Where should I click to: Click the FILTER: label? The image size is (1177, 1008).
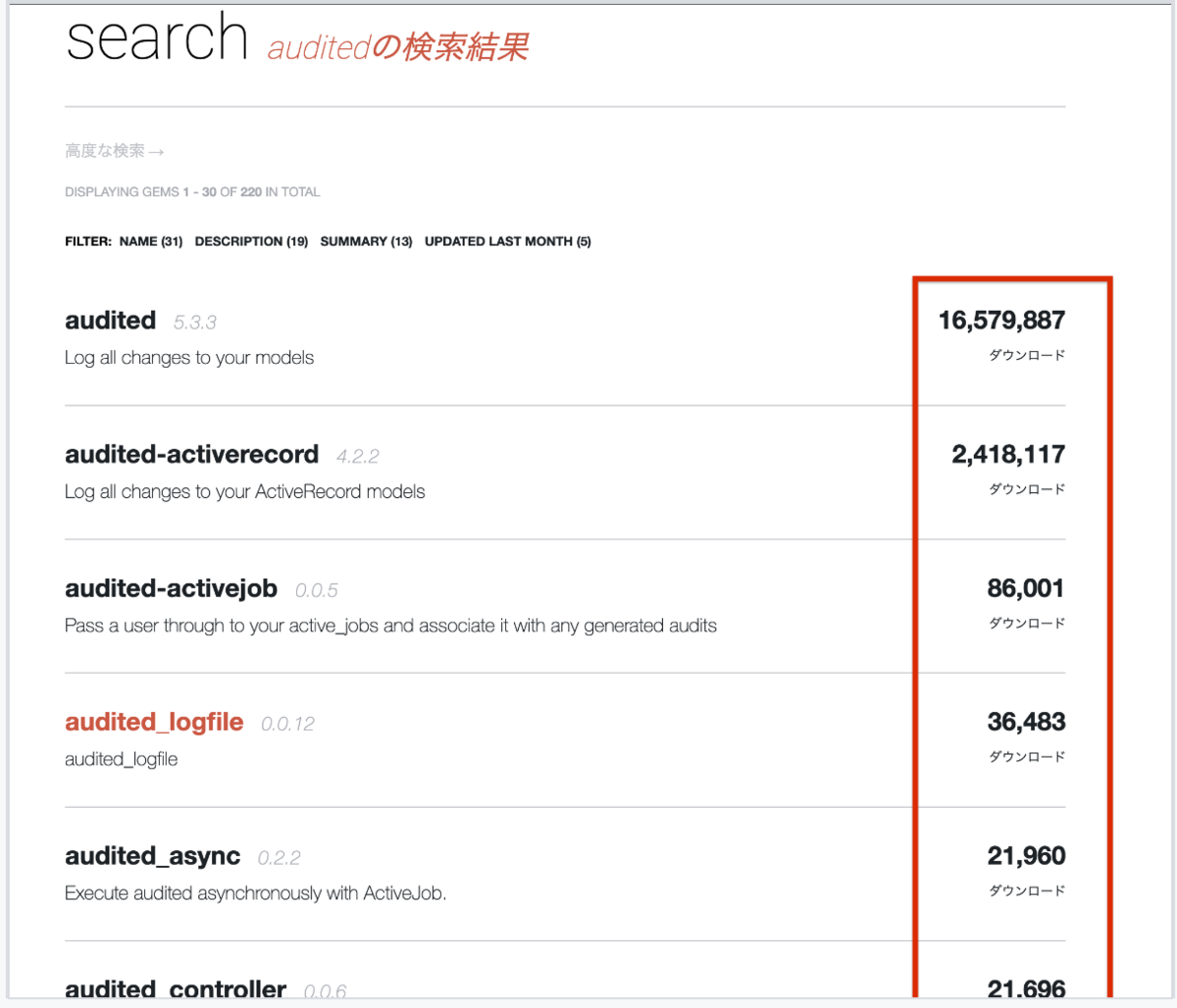point(88,241)
